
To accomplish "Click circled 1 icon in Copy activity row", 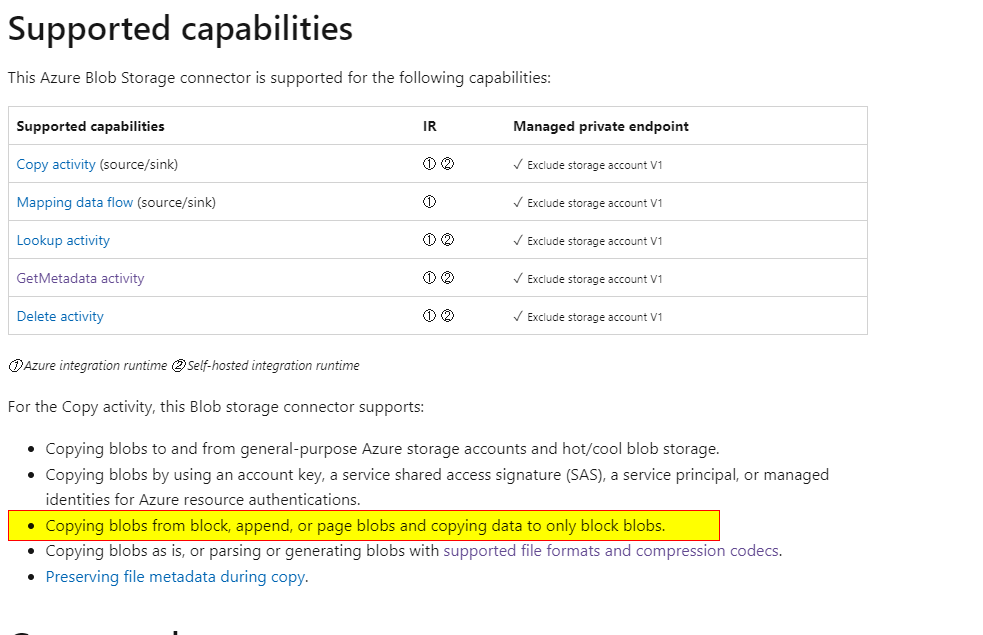I will coord(429,164).
